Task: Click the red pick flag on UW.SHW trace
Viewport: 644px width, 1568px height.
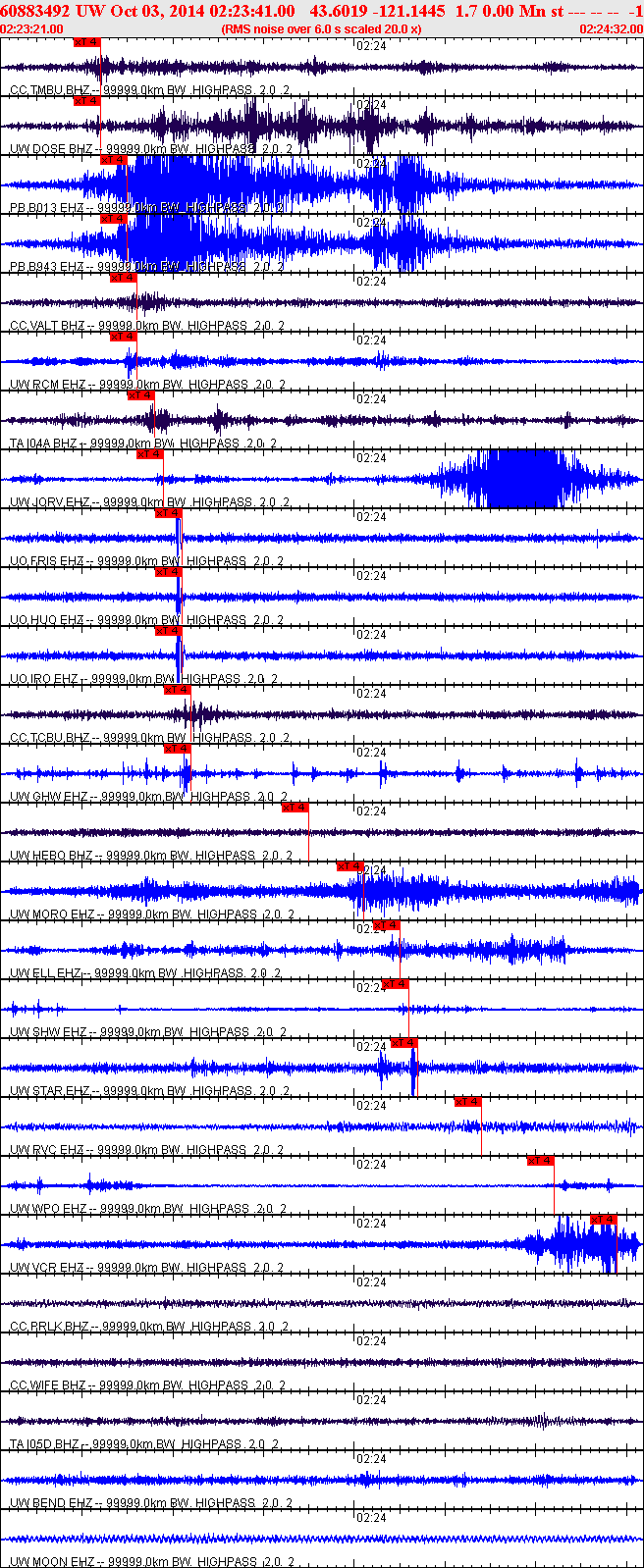Action: pyautogui.click(x=395, y=984)
